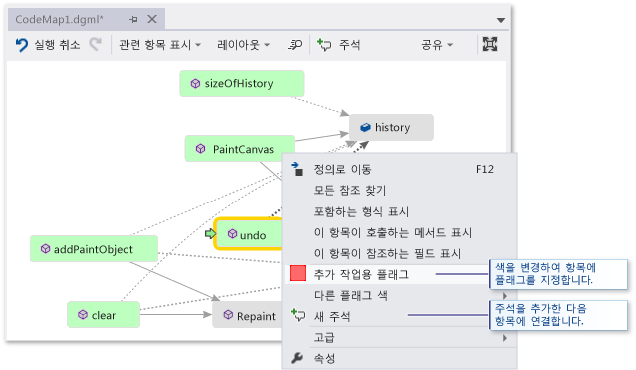Image resolution: width=636 pixels, height=370 pixels.
Task: Click the F12 shortcut text
Action: [x=485, y=169]
